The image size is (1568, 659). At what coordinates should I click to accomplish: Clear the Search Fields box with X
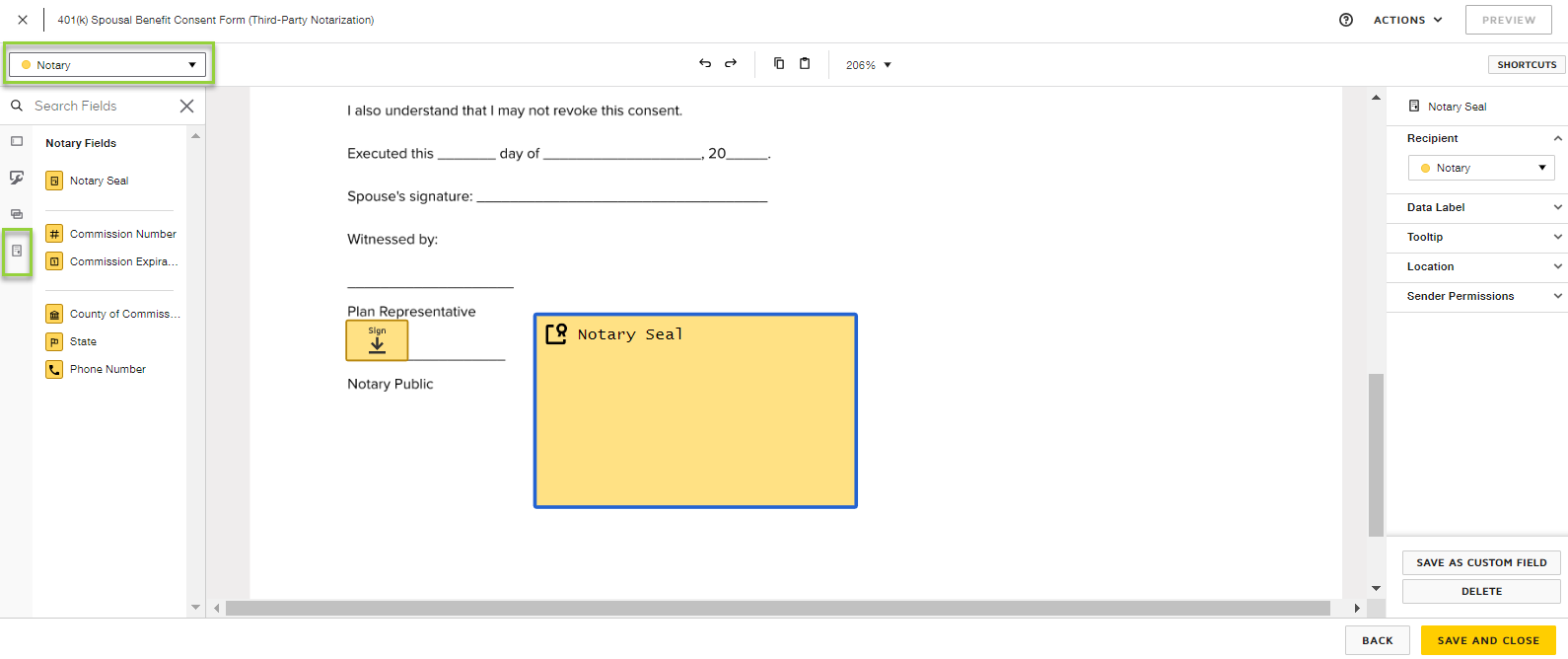186,106
